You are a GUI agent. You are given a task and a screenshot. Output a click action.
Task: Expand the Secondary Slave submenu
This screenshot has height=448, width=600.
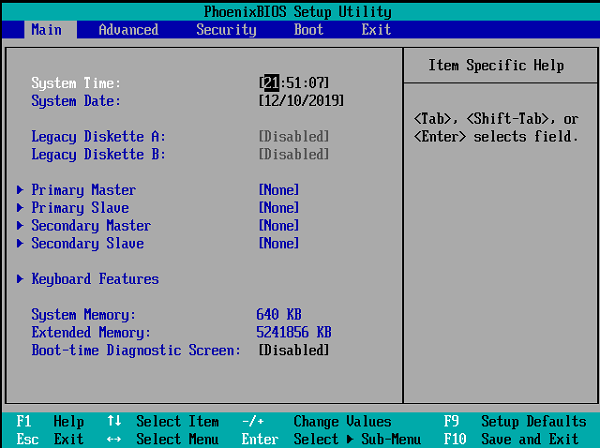pos(87,244)
